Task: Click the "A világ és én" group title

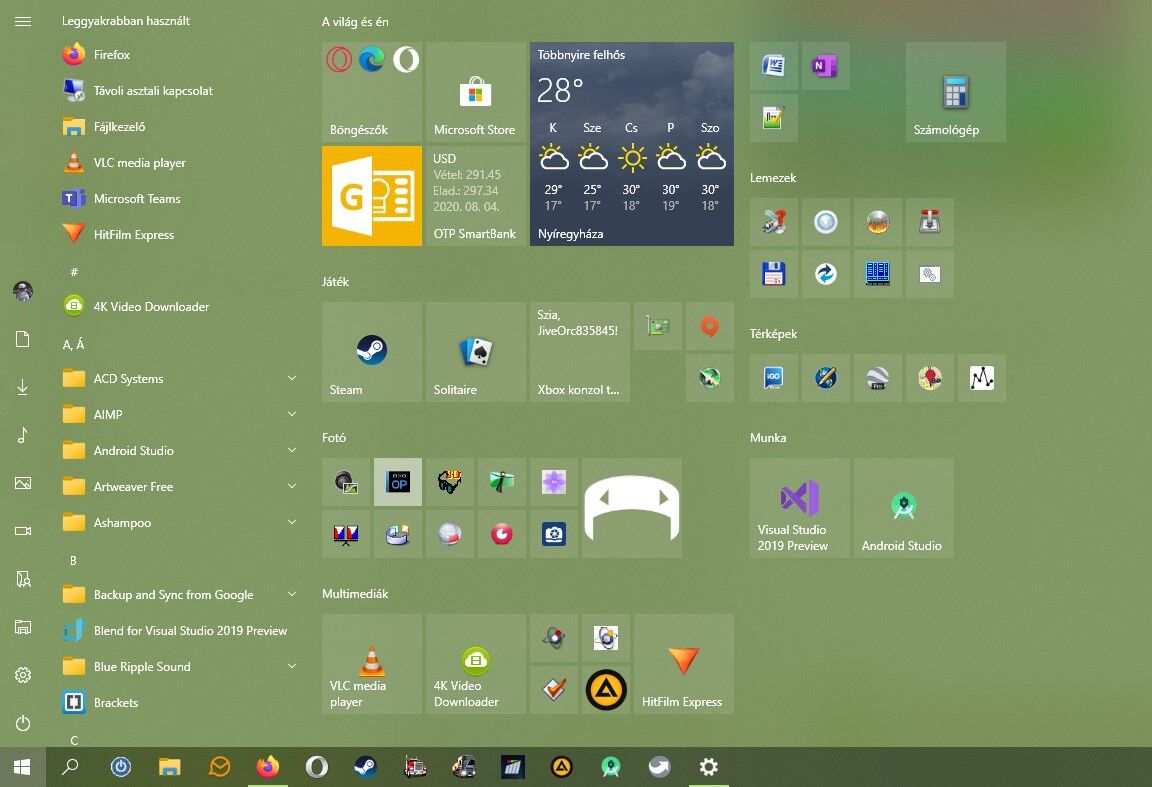Action: coord(355,22)
